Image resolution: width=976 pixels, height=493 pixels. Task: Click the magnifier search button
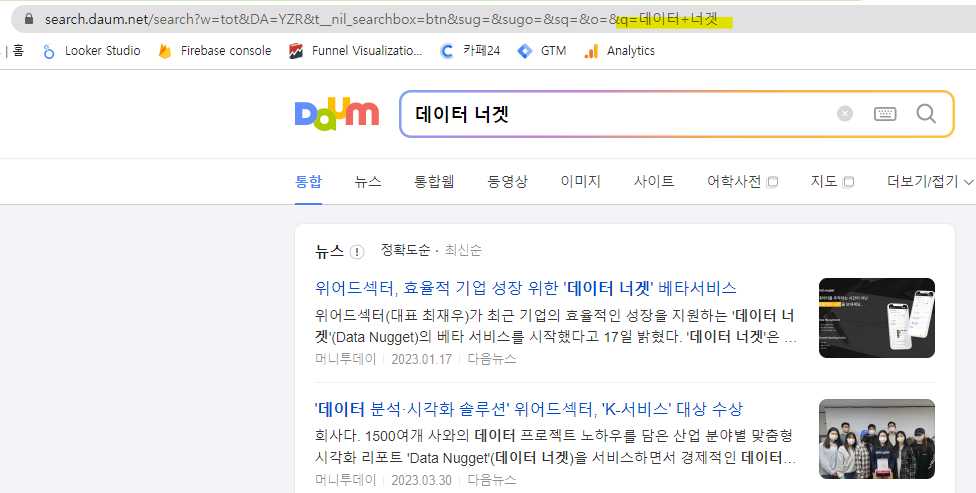pyautogui.click(x=926, y=113)
